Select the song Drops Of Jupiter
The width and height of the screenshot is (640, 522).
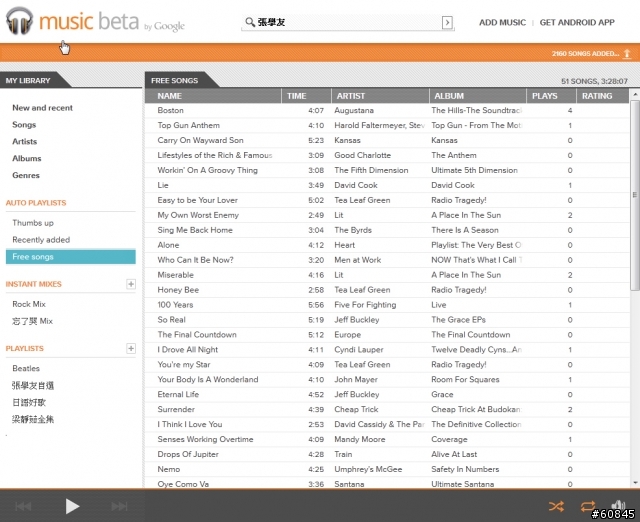click(x=188, y=454)
